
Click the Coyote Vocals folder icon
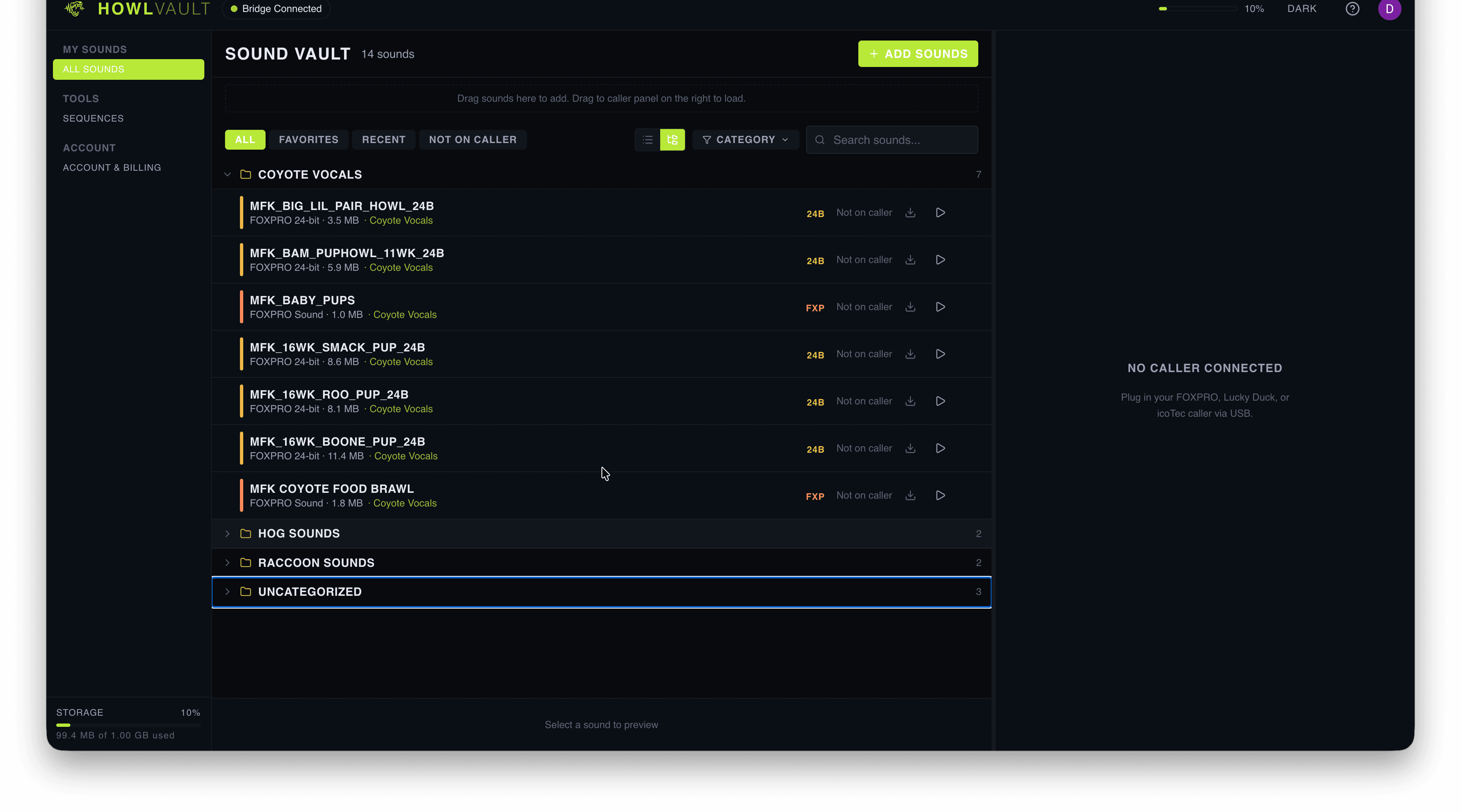click(x=246, y=174)
